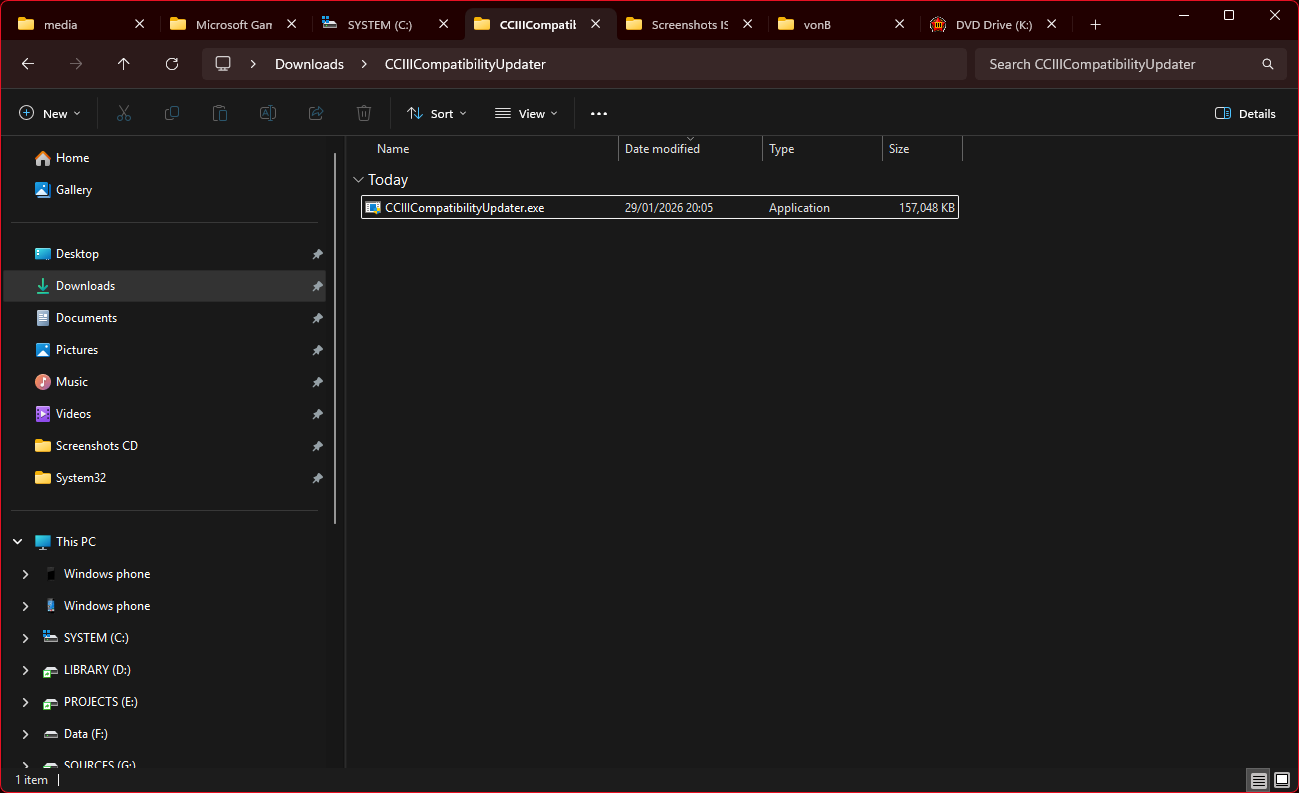The height and width of the screenshot is (793, 1299).
Task: Open the View dropdown menu
Action: pos(527,114)
